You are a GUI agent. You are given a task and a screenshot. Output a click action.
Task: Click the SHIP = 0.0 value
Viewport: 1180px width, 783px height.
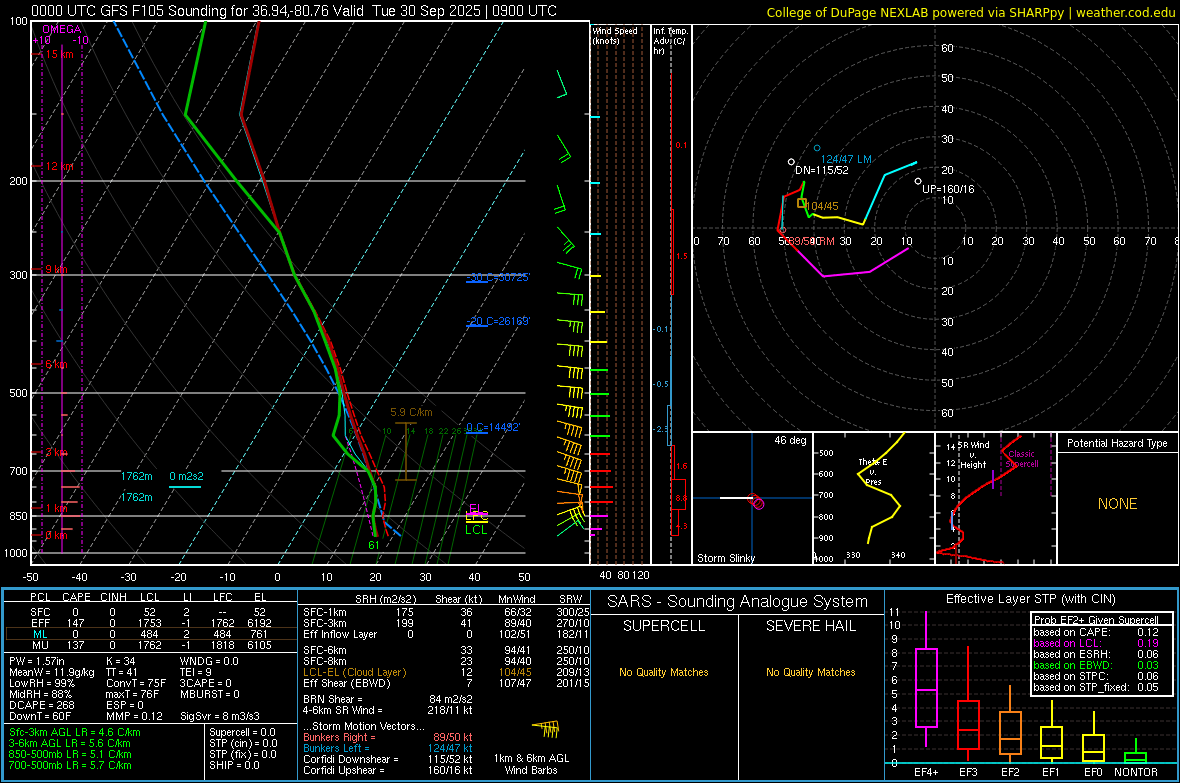coord(234,765)
